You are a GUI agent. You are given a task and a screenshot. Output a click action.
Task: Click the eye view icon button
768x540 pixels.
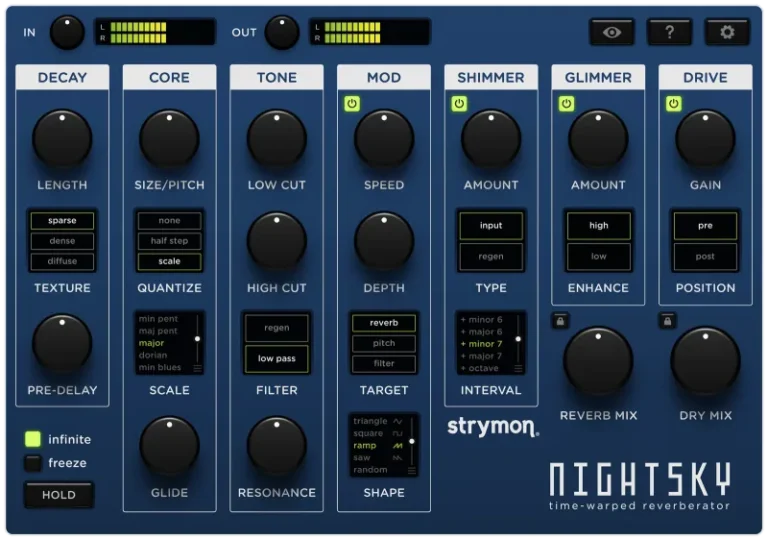[x=612, y=32]
